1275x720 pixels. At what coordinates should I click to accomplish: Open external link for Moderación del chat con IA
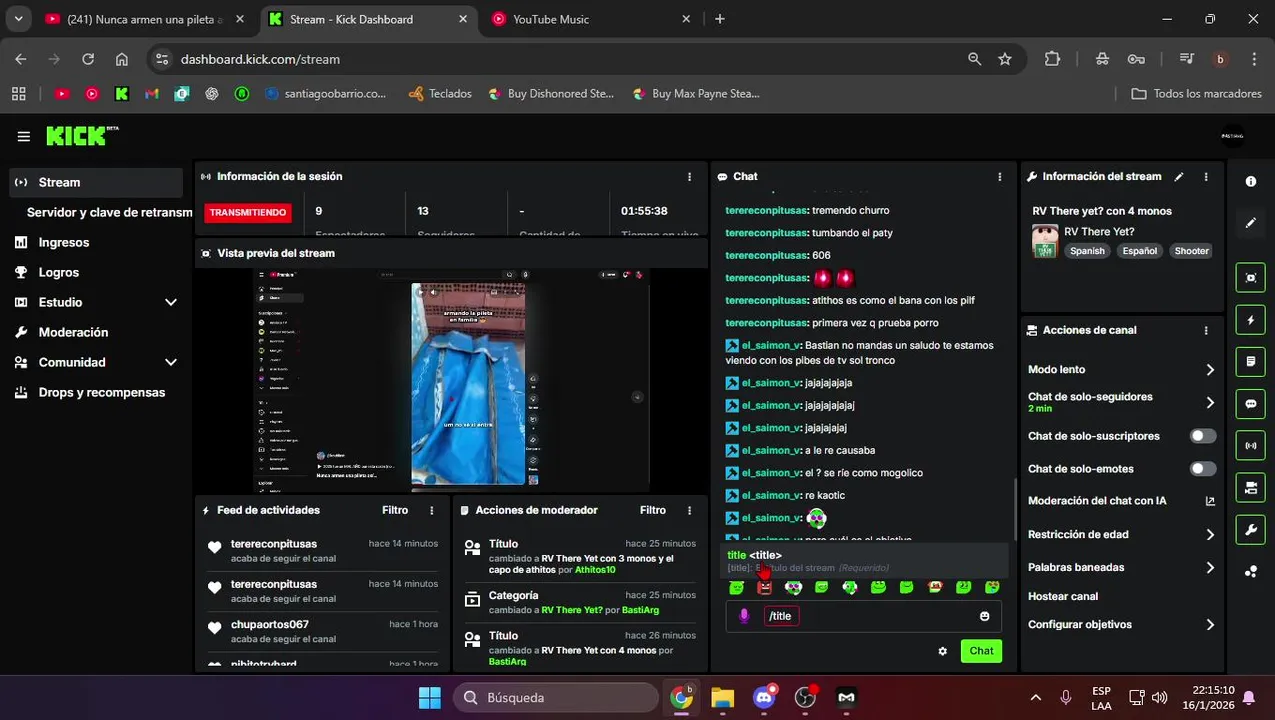coord(1210,501)
